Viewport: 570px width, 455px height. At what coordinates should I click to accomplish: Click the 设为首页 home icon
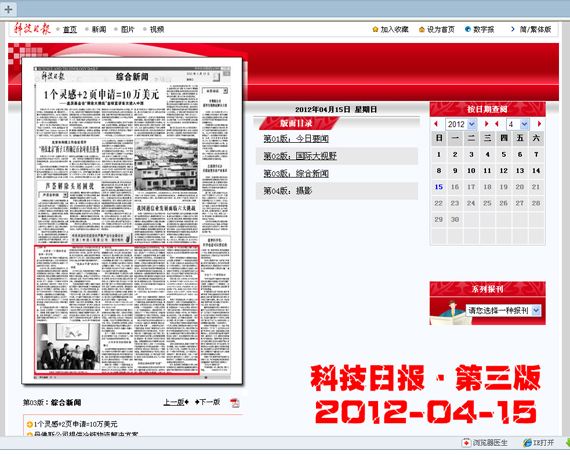coord(422,29)
